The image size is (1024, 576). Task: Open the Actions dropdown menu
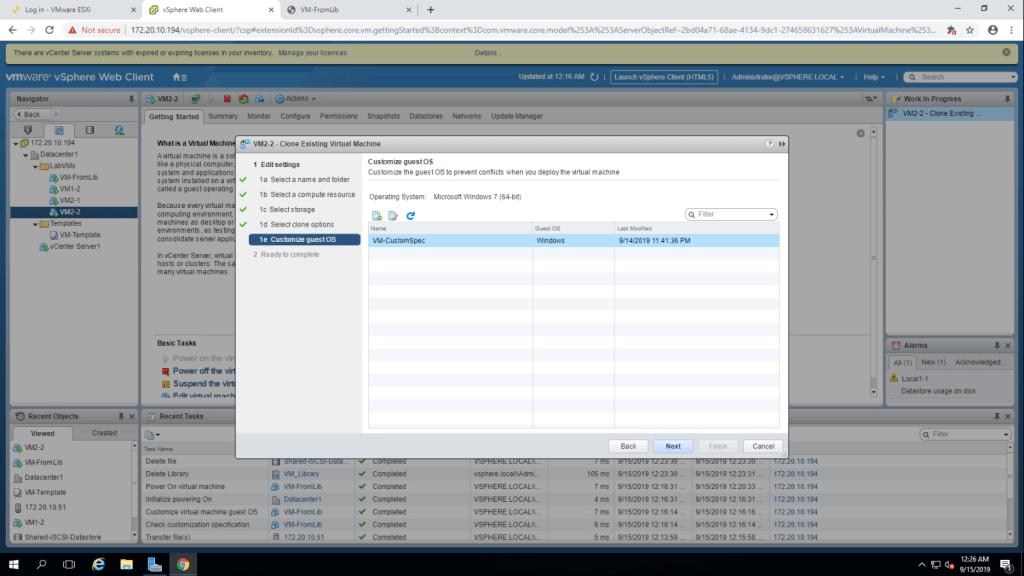coord(297,99)
